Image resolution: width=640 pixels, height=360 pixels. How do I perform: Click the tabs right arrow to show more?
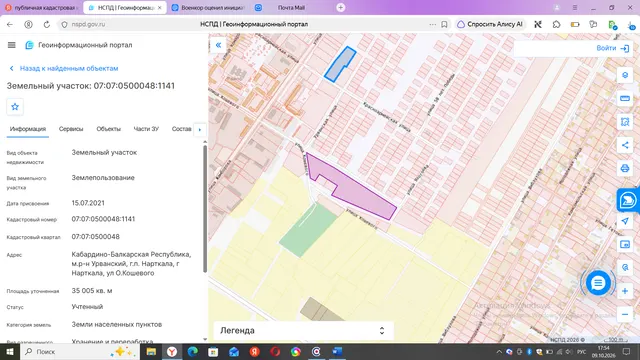tap(200, 130)
